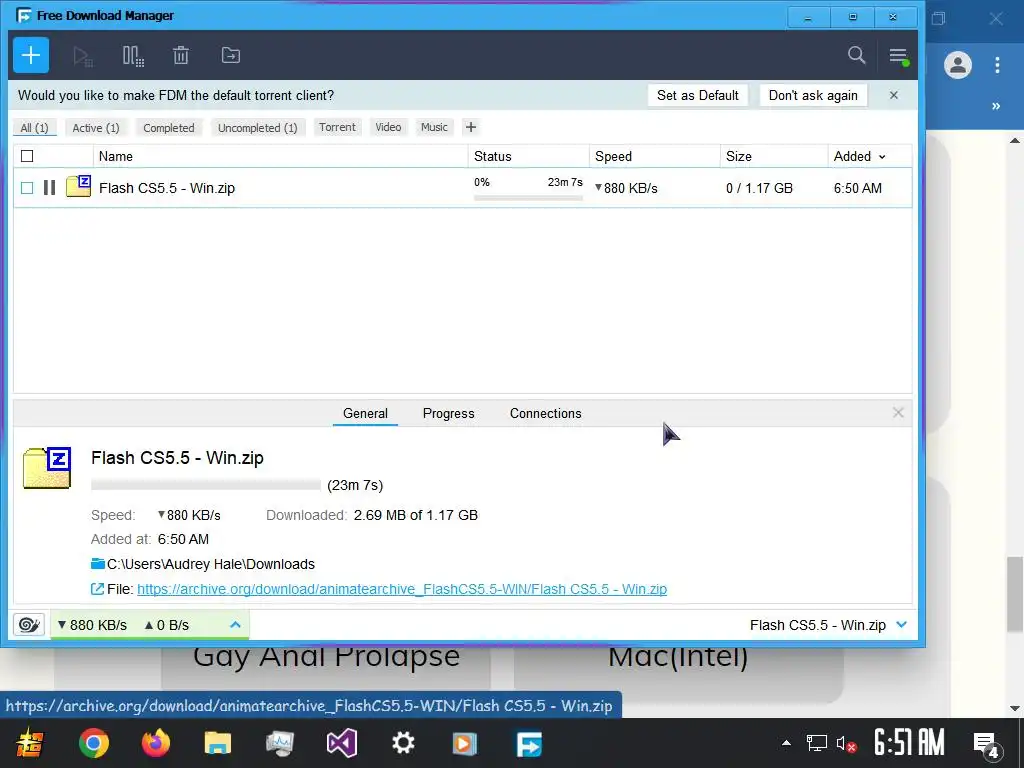This screenshot has width=1024, height=768.
Task: Open search in Free Download Manager
Action: point(856,56)
